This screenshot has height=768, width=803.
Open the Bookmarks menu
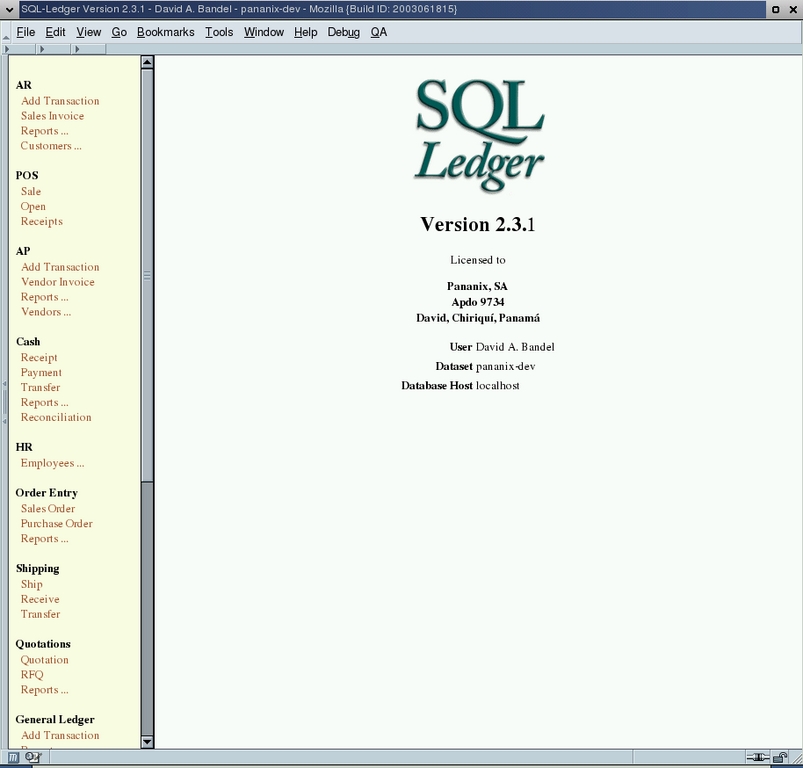[165, 32]
